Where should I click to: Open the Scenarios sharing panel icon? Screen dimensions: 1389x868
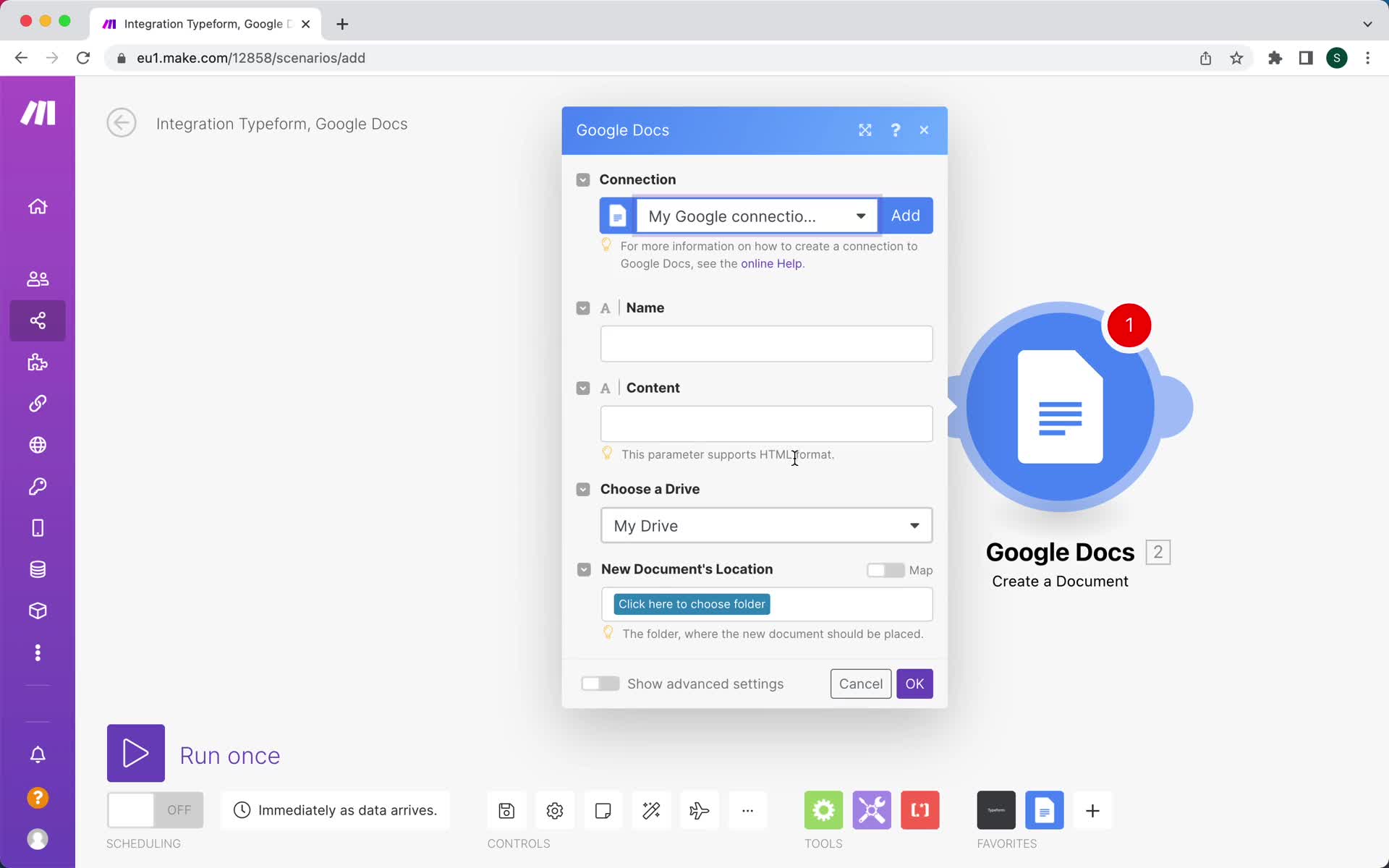[38, 319]
